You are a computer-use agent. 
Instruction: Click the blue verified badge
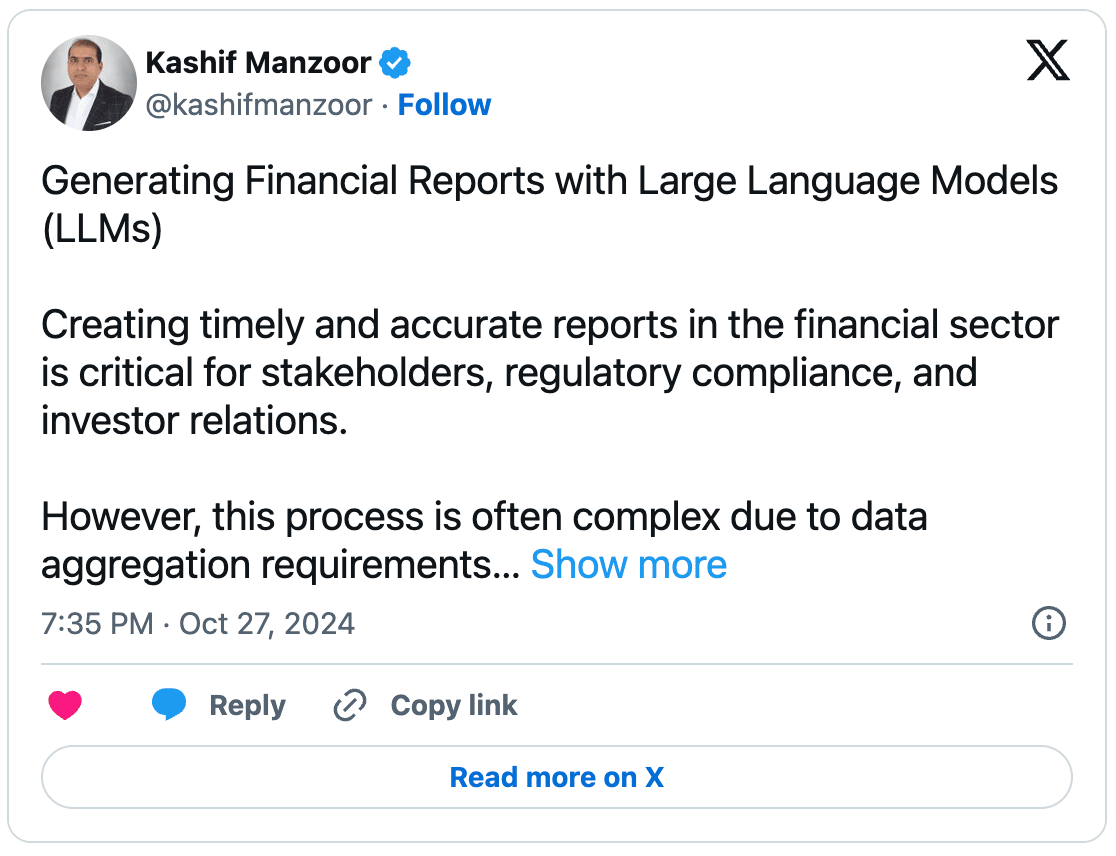pos(394,63)
